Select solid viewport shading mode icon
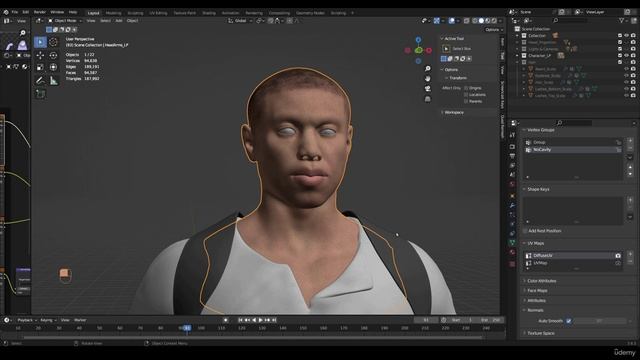Viewport: 640px width, 360px height. point(481,20)
